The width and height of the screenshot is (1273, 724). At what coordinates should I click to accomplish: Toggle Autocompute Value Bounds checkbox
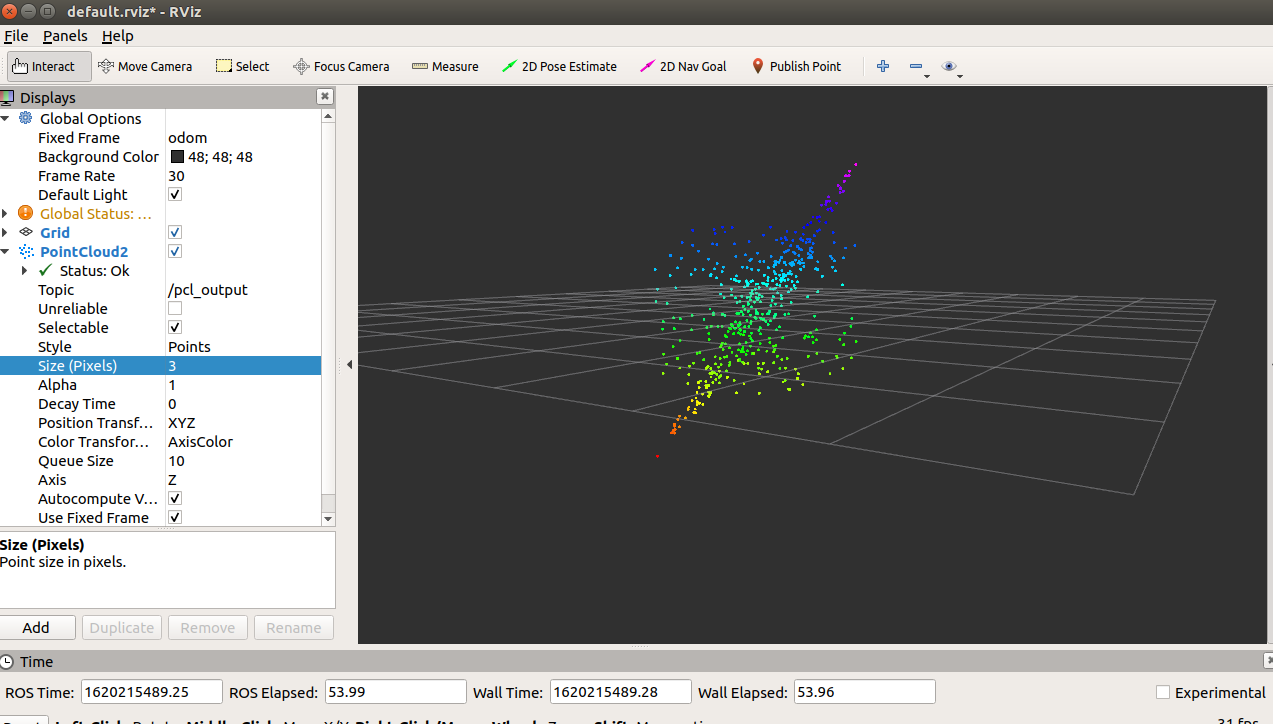175,498
